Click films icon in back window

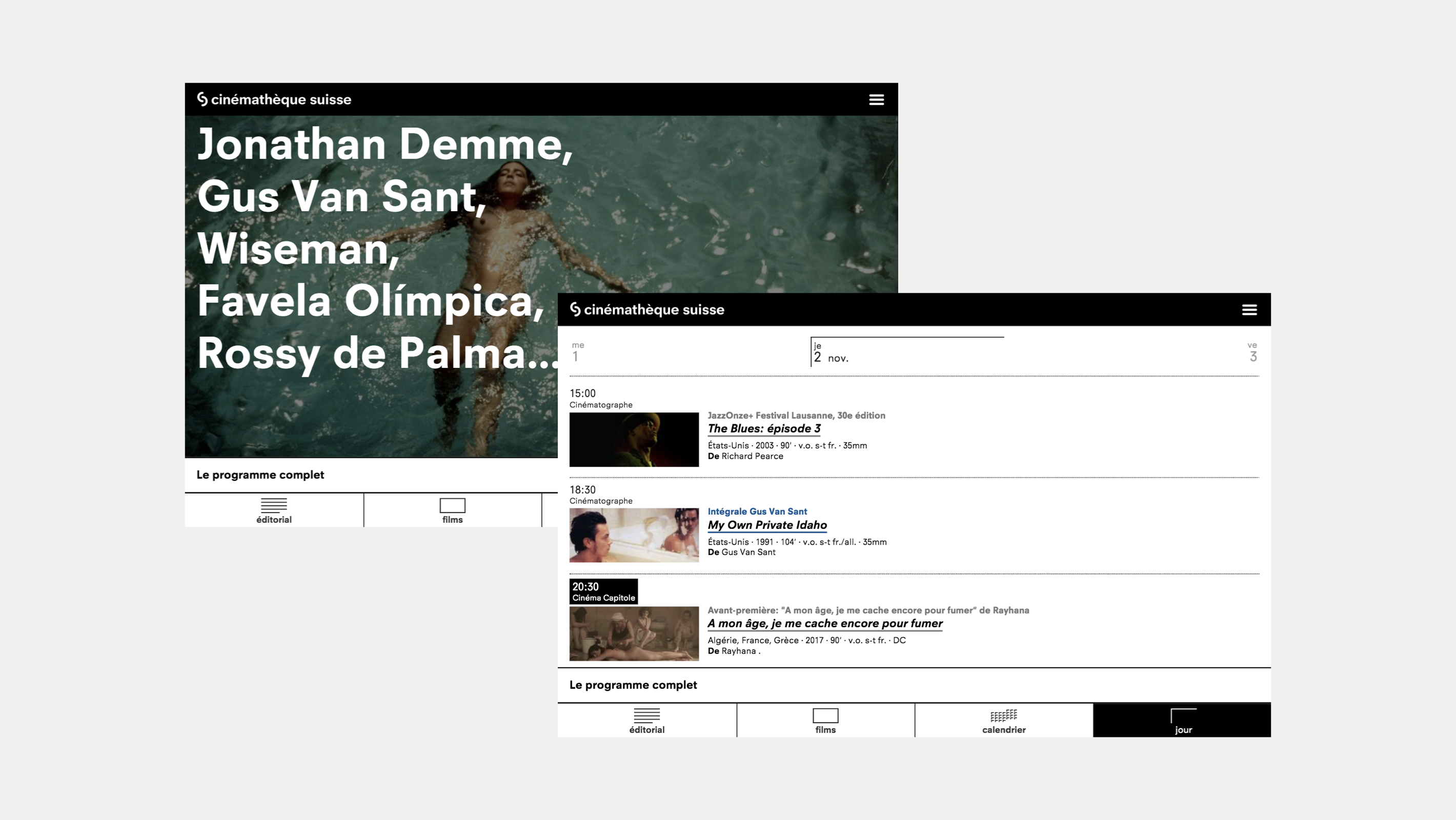(x=452, y=505)
